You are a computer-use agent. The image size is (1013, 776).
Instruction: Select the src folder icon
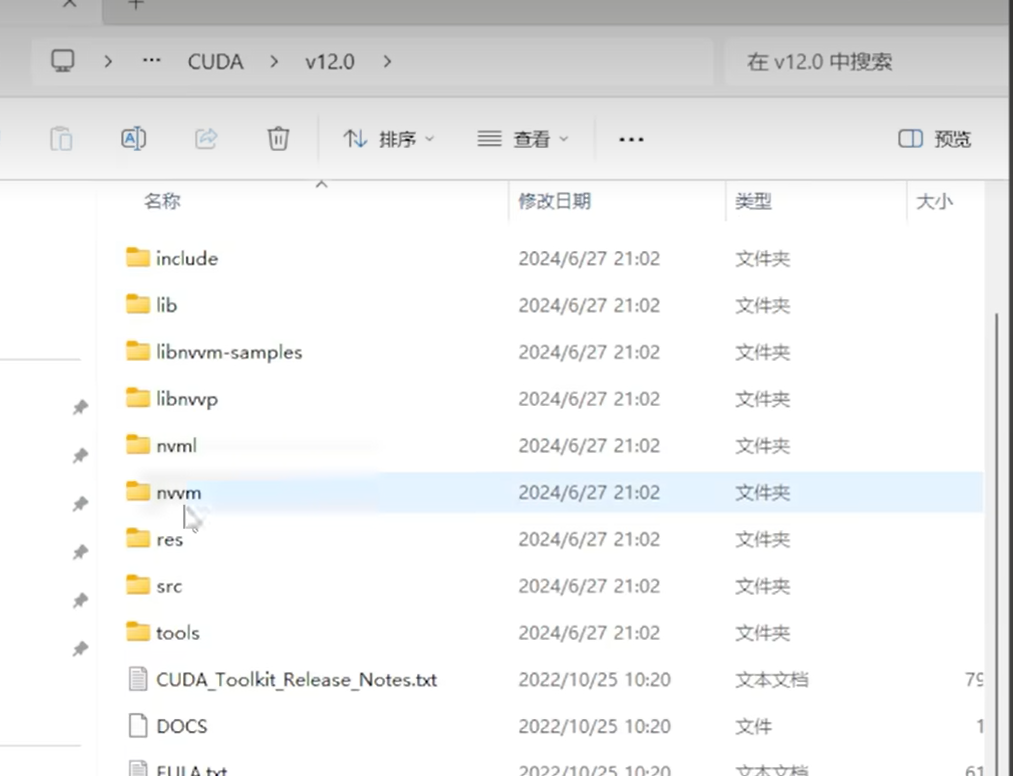[x=138, y=585]
